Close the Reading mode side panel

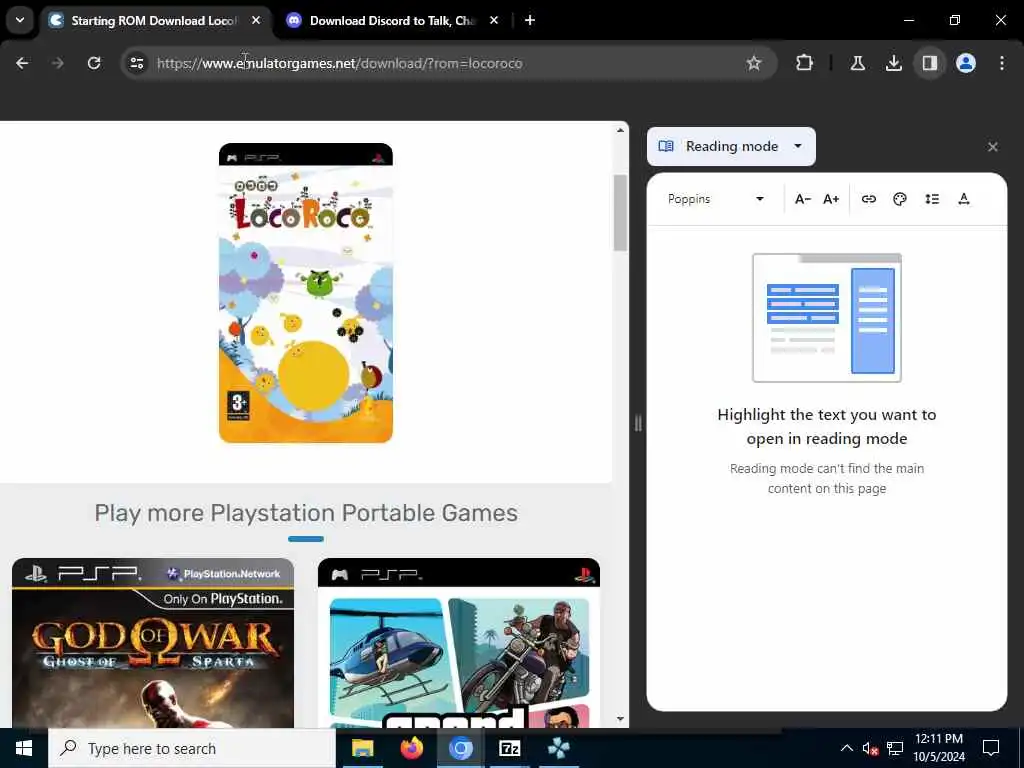[993, 147]
